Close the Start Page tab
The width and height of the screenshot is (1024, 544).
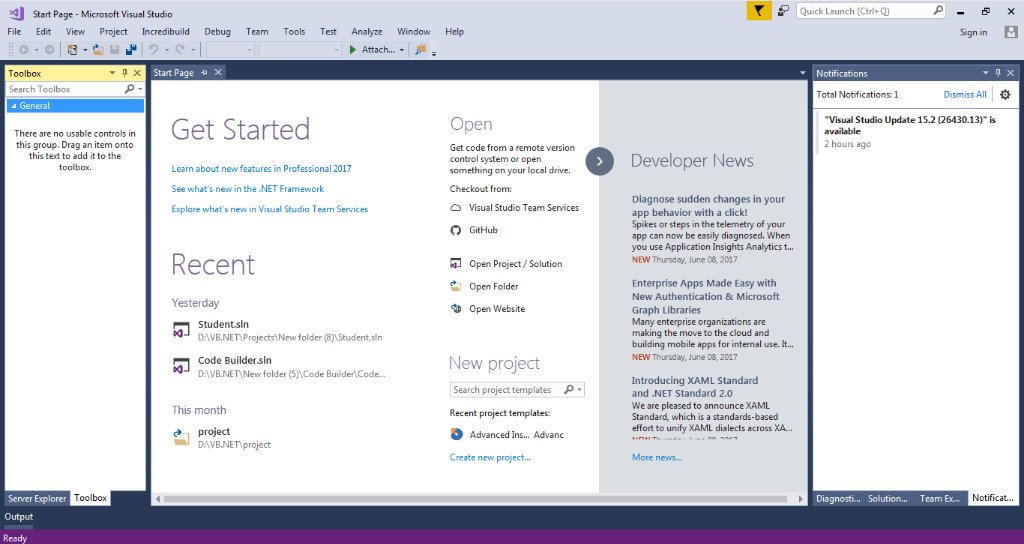[218, 72]
